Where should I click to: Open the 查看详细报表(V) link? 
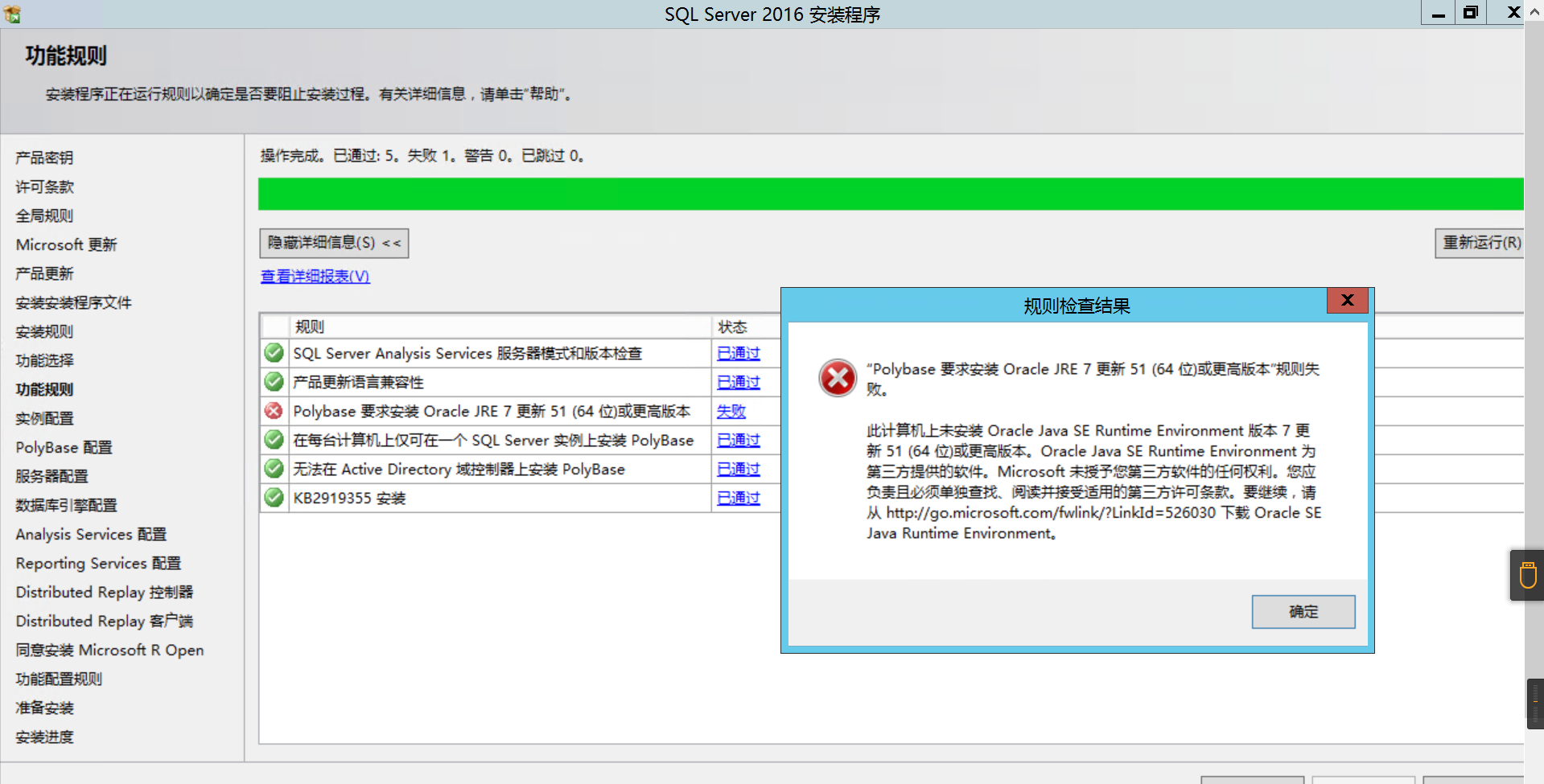point(315,277)
